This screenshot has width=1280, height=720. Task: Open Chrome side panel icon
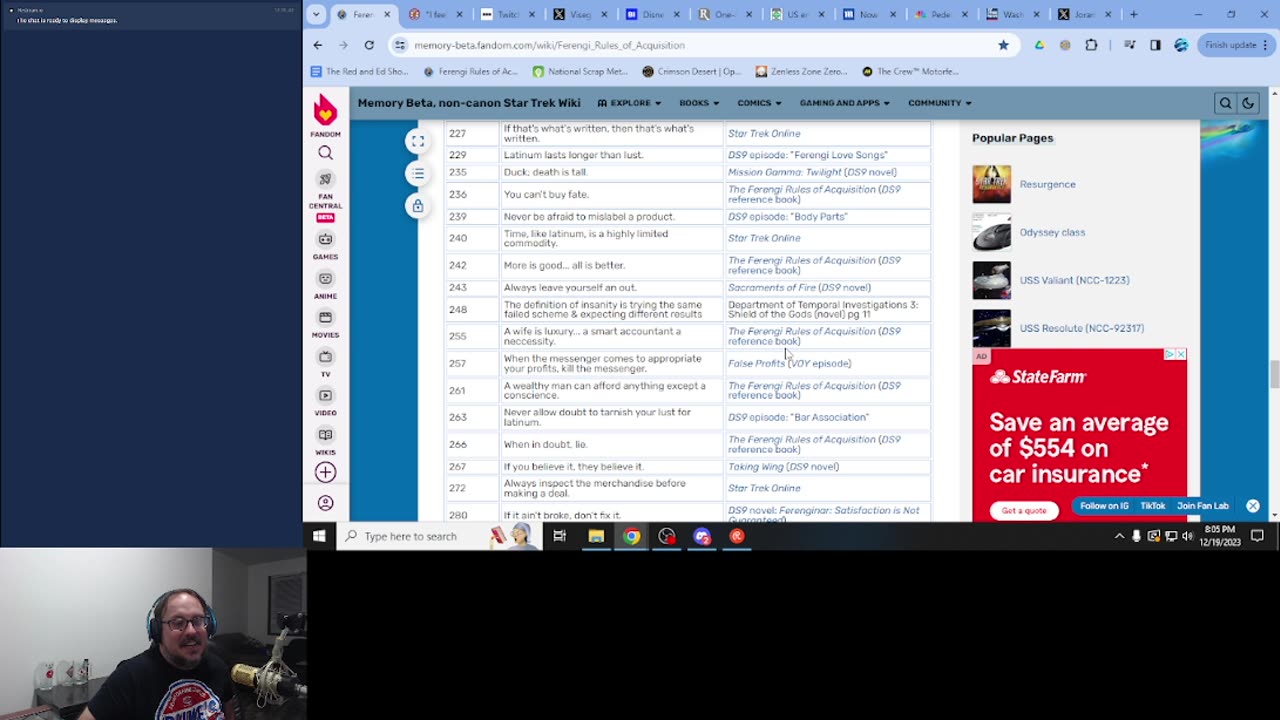point(1155,45)
